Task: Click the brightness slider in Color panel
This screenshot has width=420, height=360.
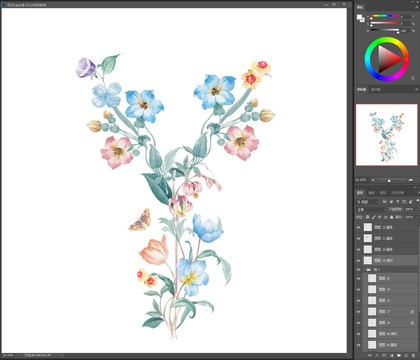Action: pos(385,30)
